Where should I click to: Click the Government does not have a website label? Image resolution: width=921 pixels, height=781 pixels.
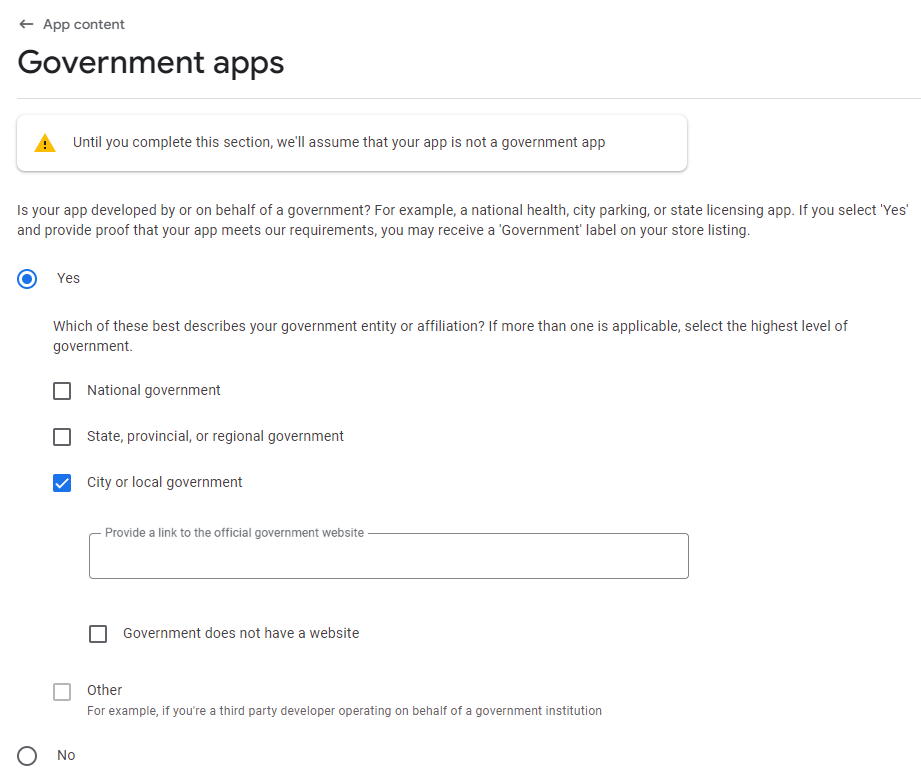click(241, 633)
